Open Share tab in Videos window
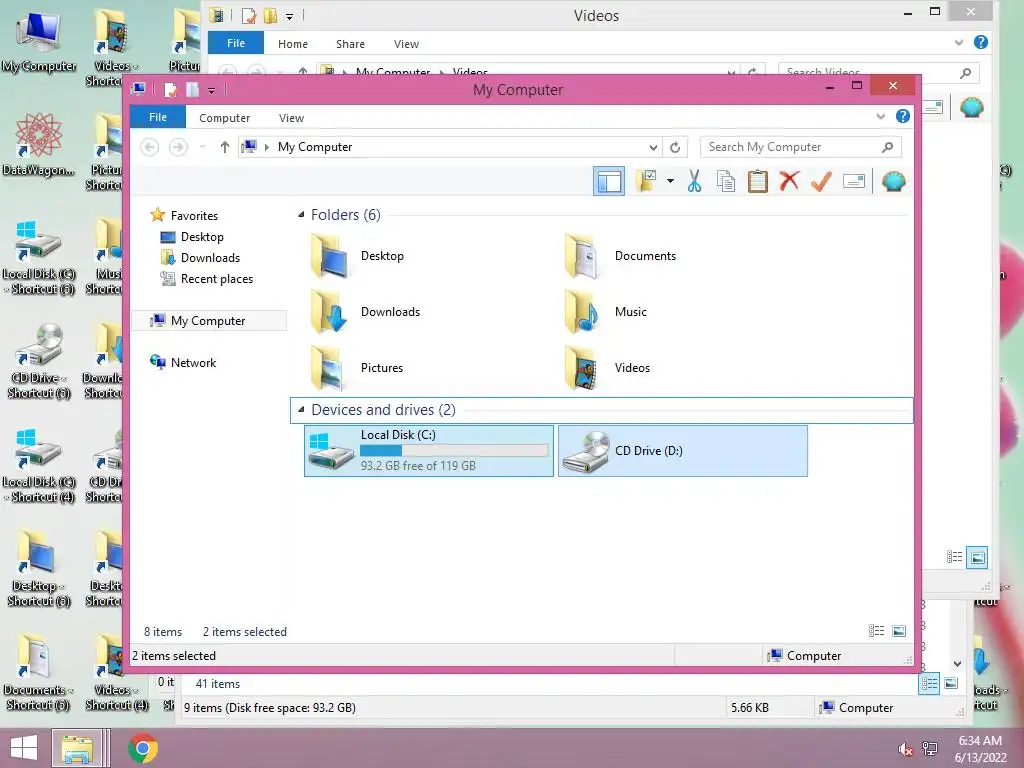 tap(350, 44)
